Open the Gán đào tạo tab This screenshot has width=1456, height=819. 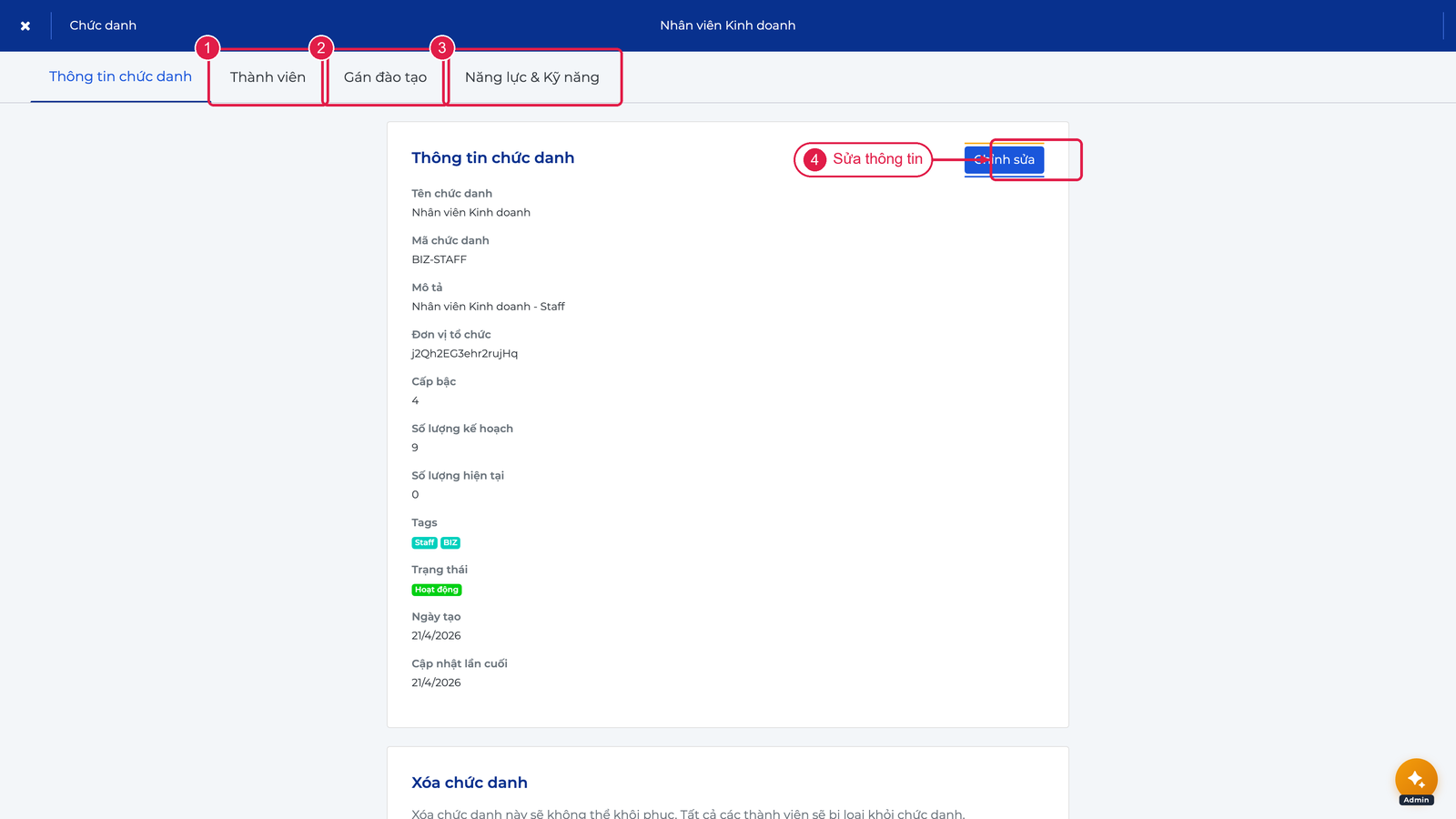[385, 77]
